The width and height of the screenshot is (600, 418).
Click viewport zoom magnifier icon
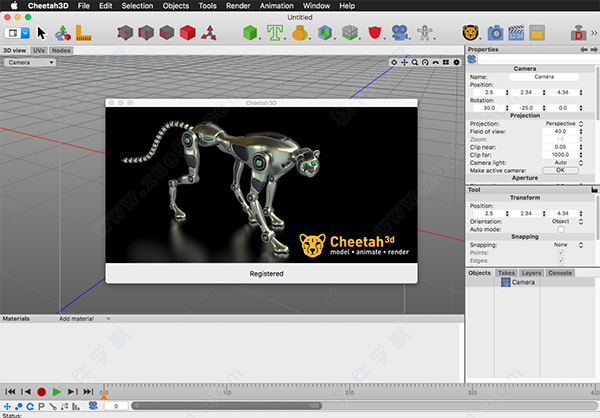coord(414,62)
